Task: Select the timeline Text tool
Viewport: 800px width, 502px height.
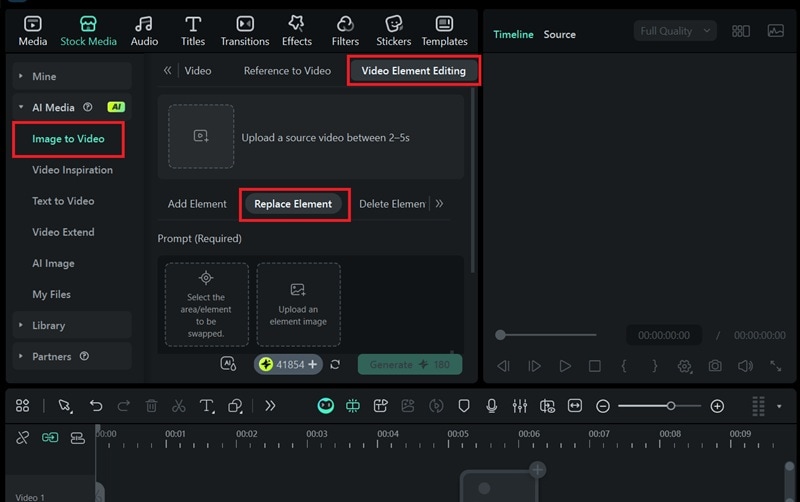Action: [206, 406]
